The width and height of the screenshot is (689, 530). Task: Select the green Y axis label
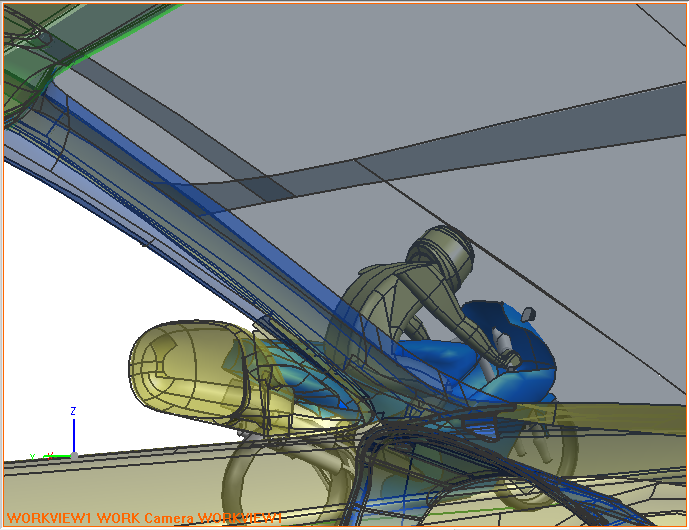pyautogui.click(x=33, y=456)
